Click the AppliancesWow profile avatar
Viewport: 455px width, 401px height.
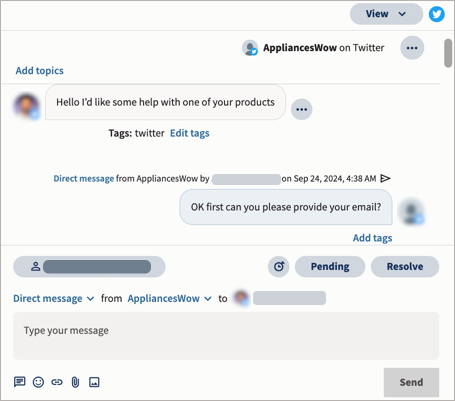coord(250,48)
